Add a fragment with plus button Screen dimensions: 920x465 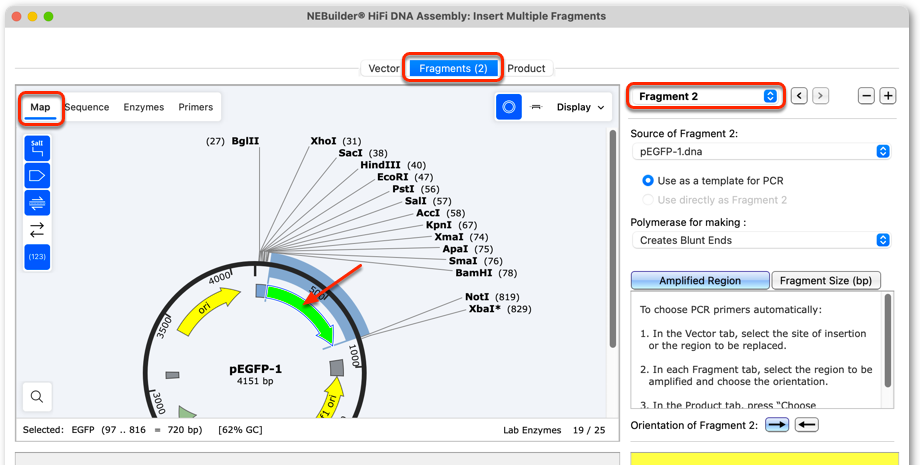click(x=888, y=96)
